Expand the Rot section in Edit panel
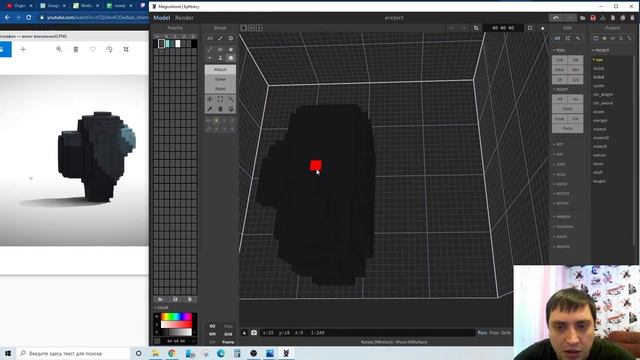This screenshot has width=640, height=360. click(x=559, y=144)
